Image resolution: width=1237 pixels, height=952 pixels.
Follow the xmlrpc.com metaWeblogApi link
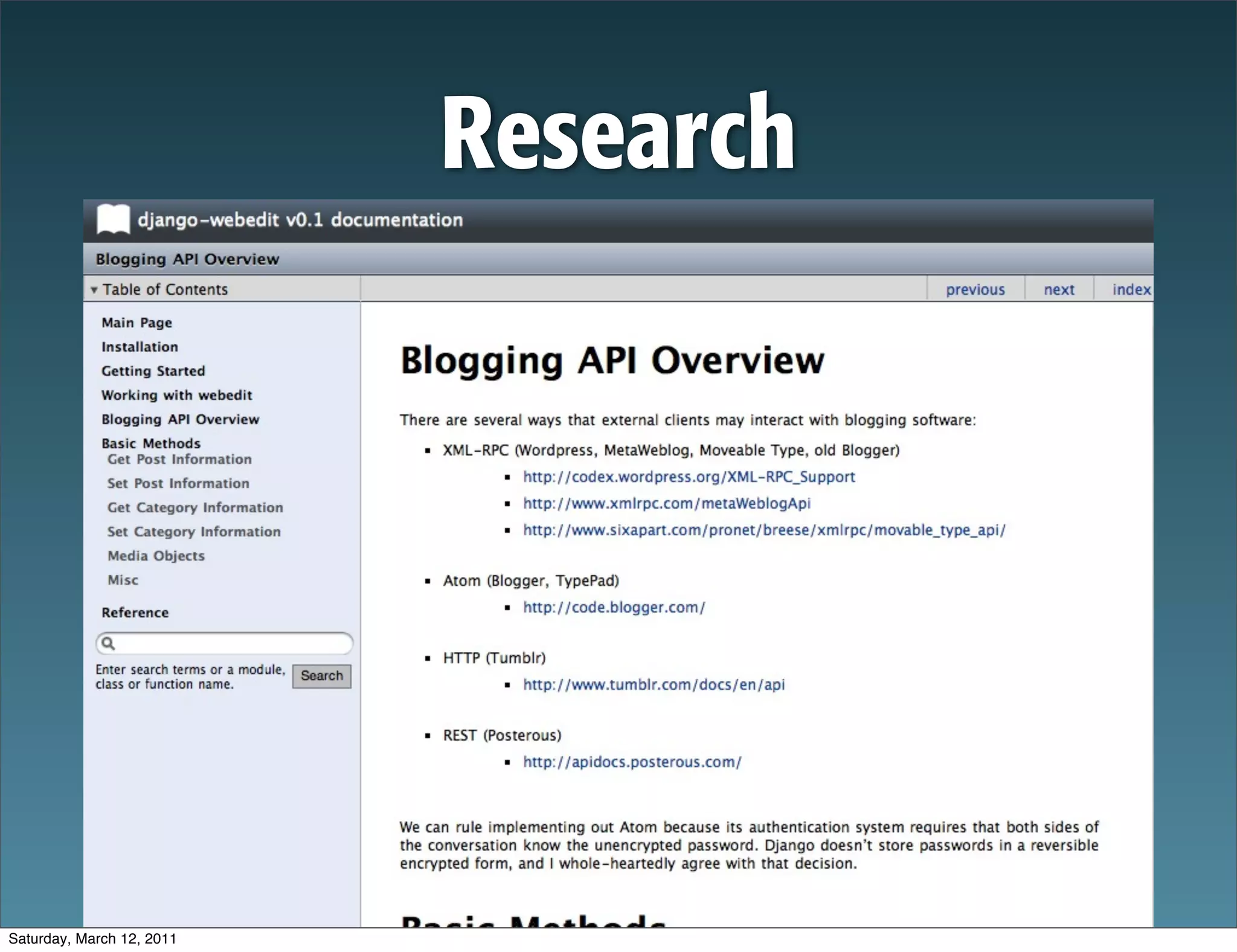(x=667, y=503)
